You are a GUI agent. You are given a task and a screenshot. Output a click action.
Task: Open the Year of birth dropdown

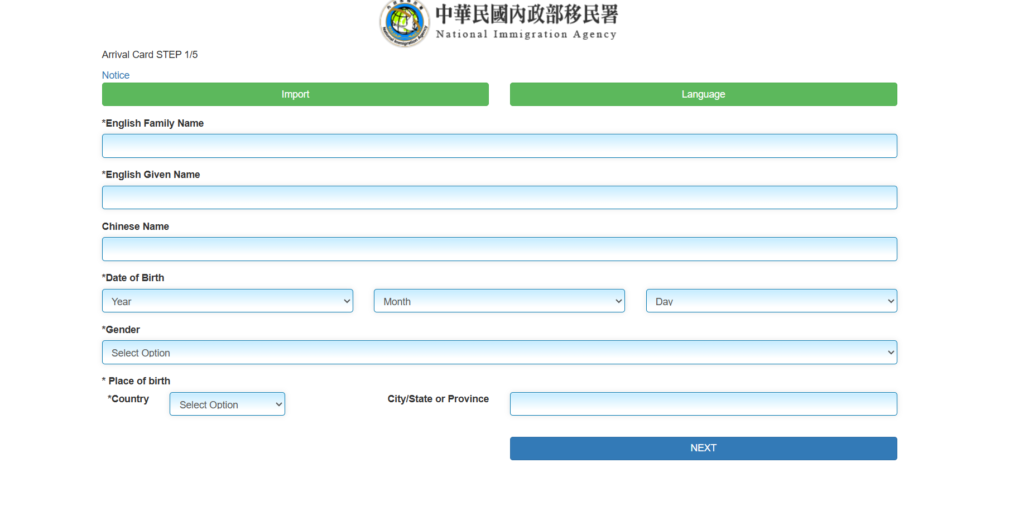click(227, 301)
